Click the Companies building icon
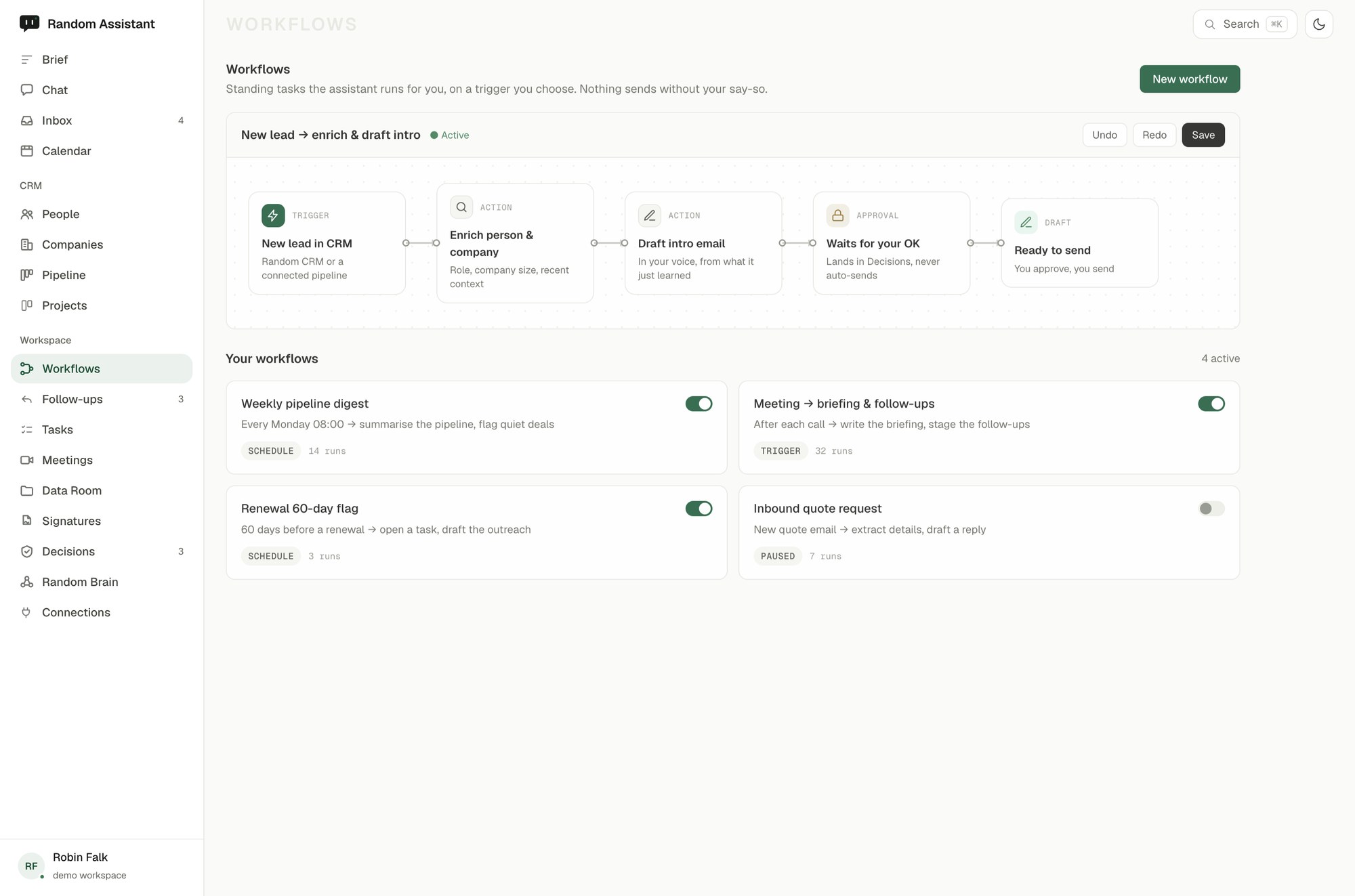The height and width of the screenshot is (896, 1355). [x=27, y=244]
